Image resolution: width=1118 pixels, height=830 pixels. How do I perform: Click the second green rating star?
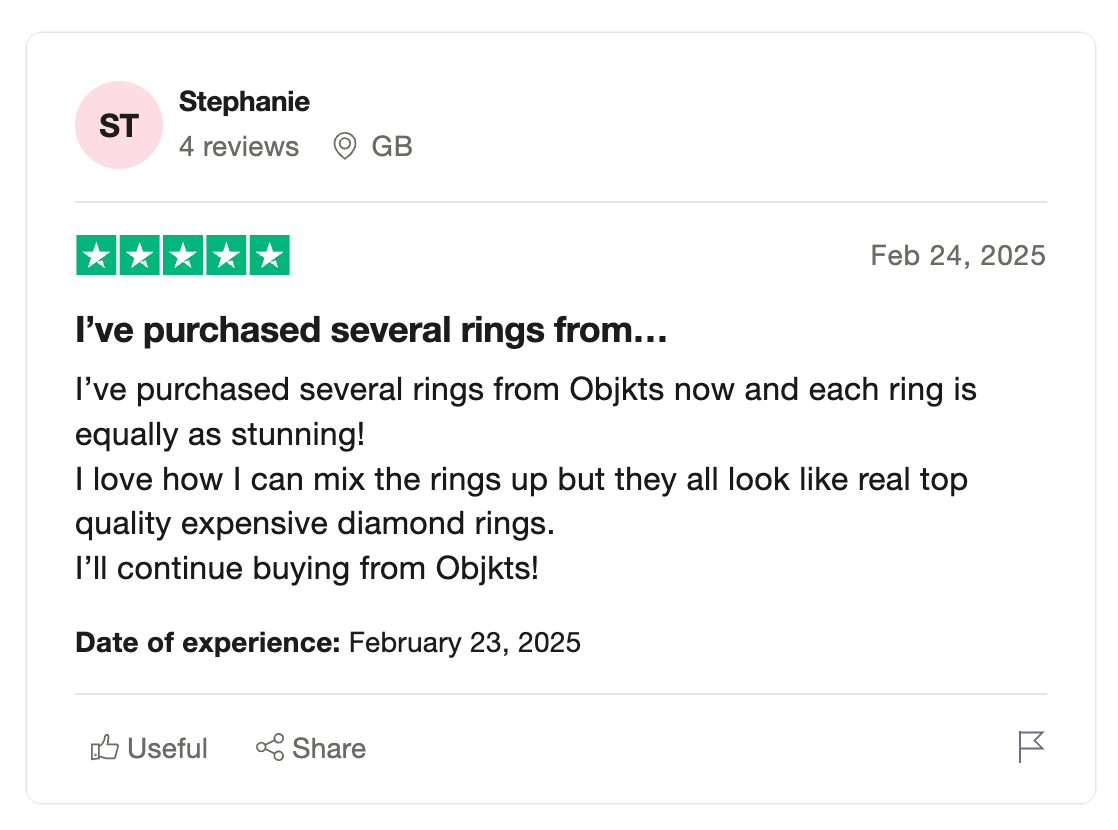coord(140,256)
